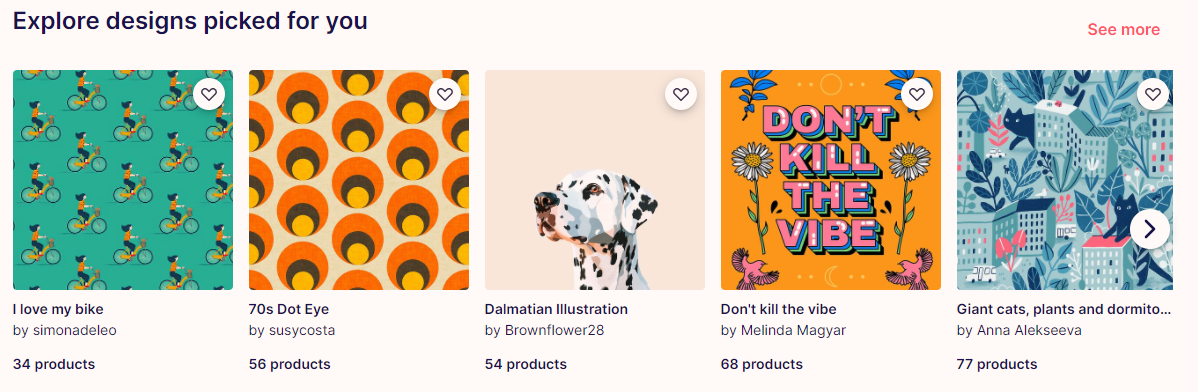1198x392 pixels.
Task: Open the See more link
Action: click(1123, 30)
